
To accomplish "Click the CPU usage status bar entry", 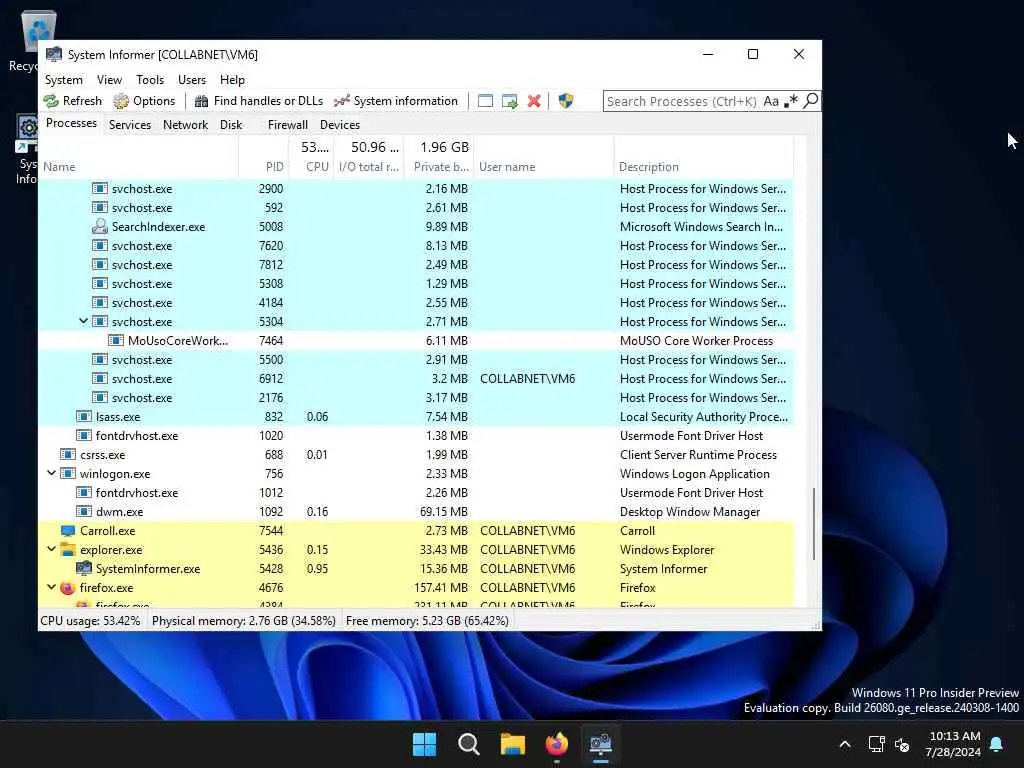I will coord(90,620).
